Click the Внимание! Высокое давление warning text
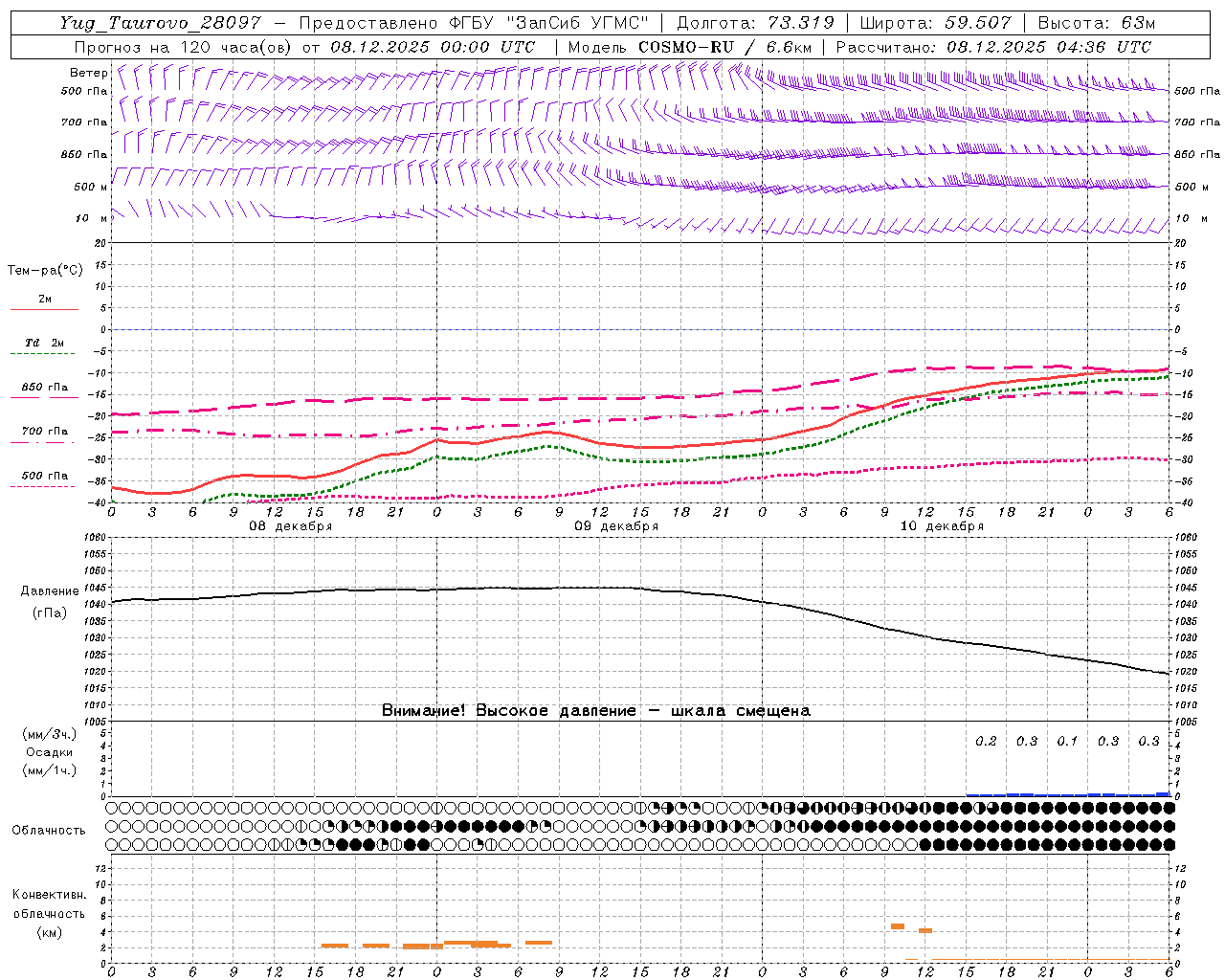This screenshot has height=980, width=1225. pyautogui.click(x=595, y=711)
